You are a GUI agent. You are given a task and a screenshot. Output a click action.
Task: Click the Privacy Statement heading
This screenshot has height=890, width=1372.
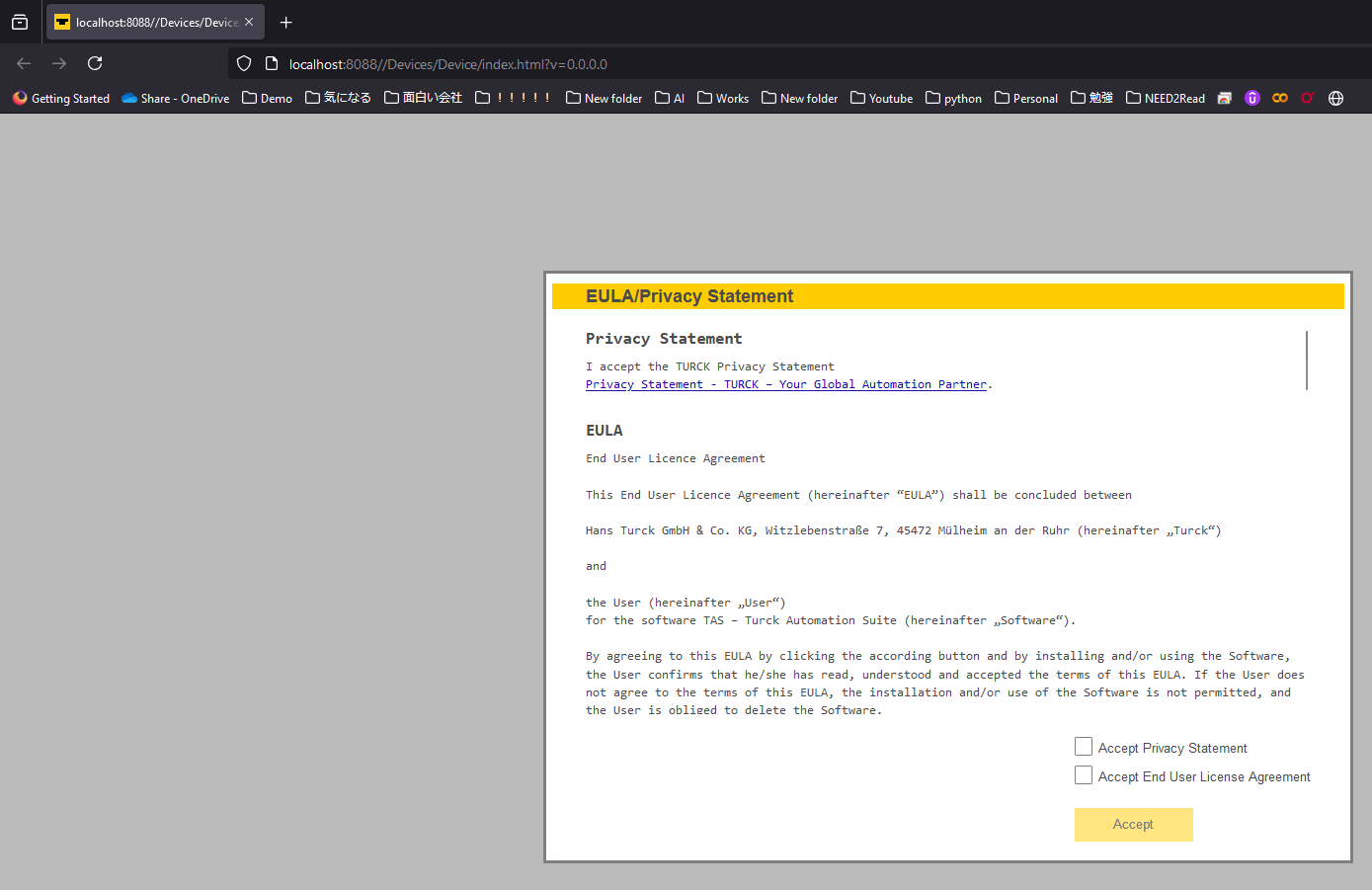664,339
